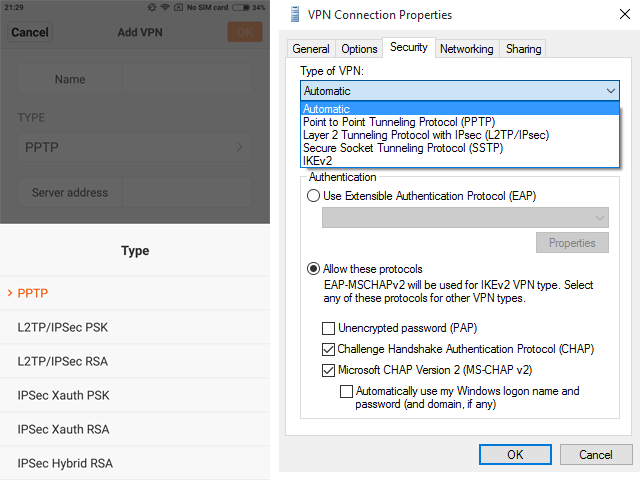This screenshot has height=480, width=640.
Task: Select Use Extensible Authentication Protocol radio button
Action: pyautogui.click(x=313, y=196)
